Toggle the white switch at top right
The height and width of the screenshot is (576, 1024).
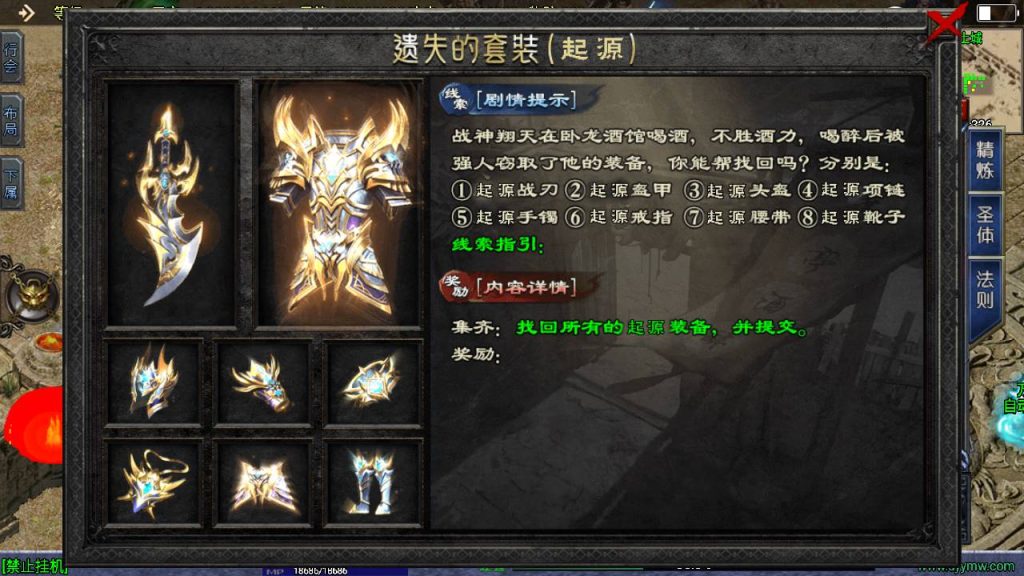[x=996, y=13]
